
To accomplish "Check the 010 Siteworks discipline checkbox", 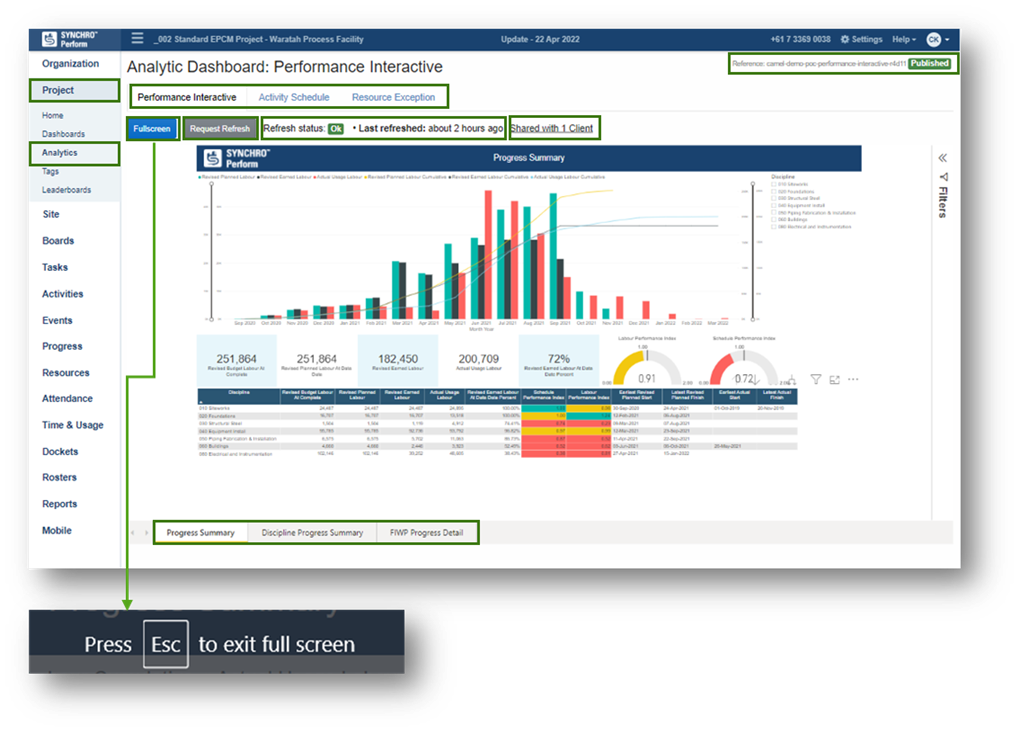I will pyautogui.click(x=774, y=184).
